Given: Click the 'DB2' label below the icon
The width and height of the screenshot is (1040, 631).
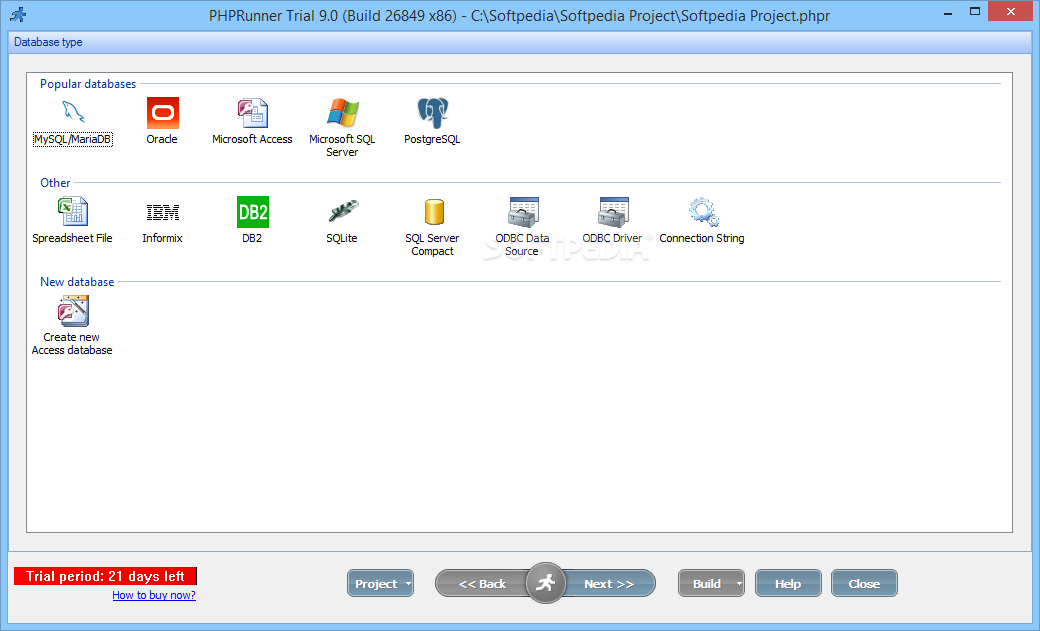Looking at the screenshot, I should [x=252, y=238].
